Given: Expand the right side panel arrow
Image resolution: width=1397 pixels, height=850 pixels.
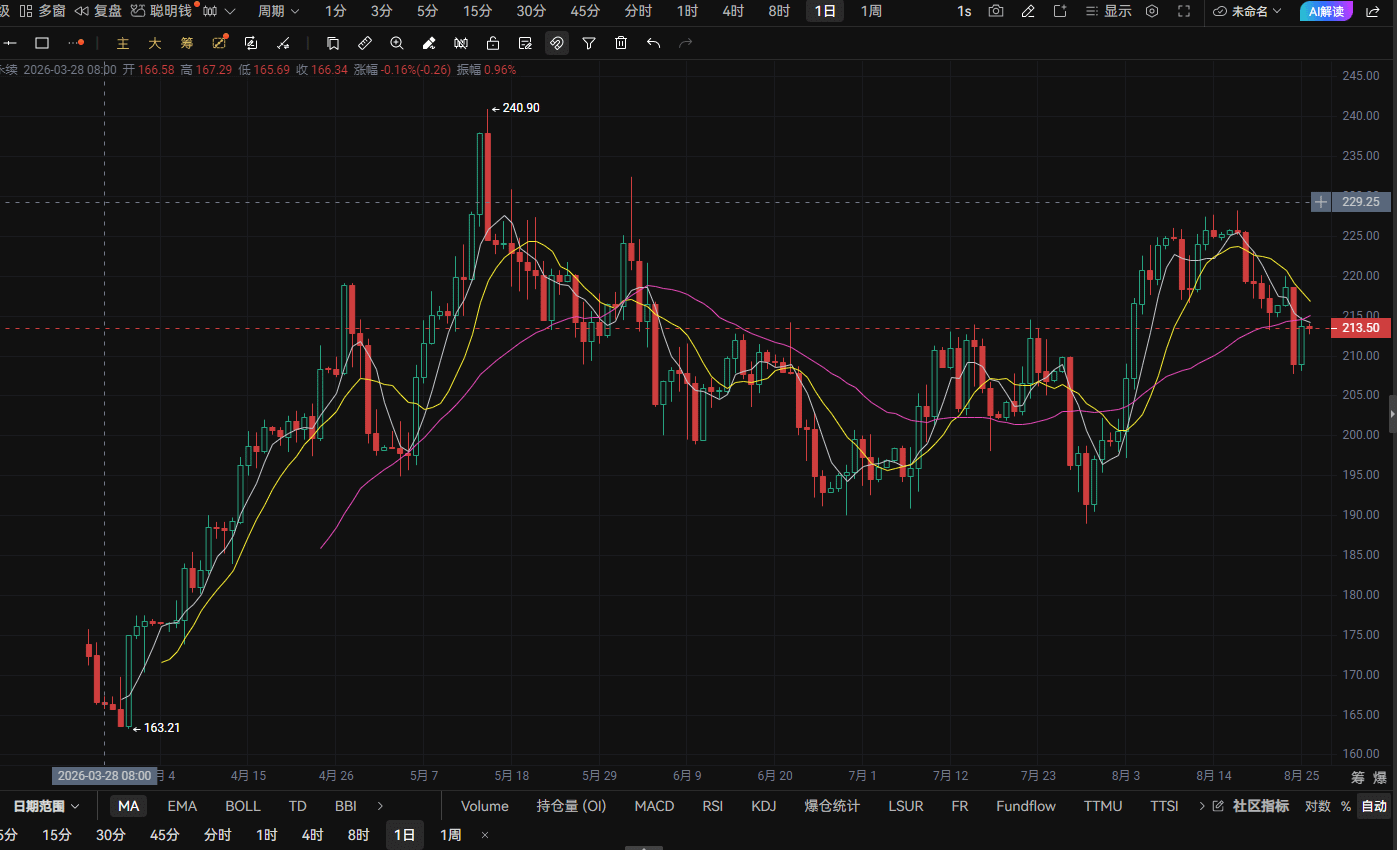Looking at the screenshot, I should (x=1393, y=413).
